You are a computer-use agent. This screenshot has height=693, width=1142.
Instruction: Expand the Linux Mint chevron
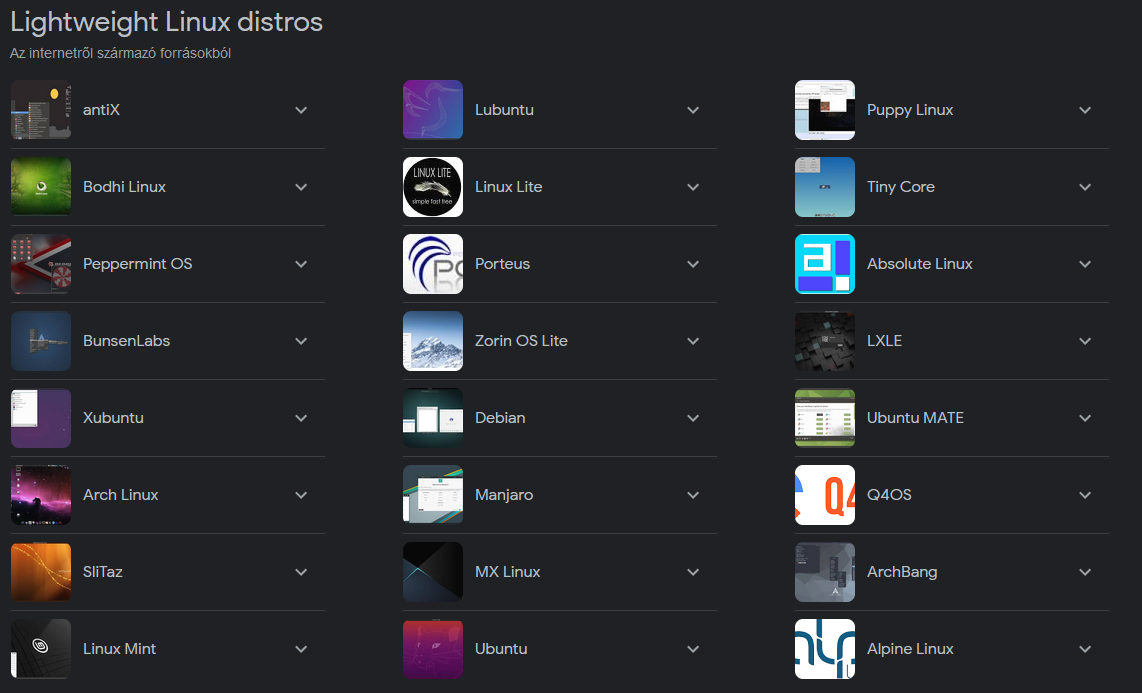point(301,649)
